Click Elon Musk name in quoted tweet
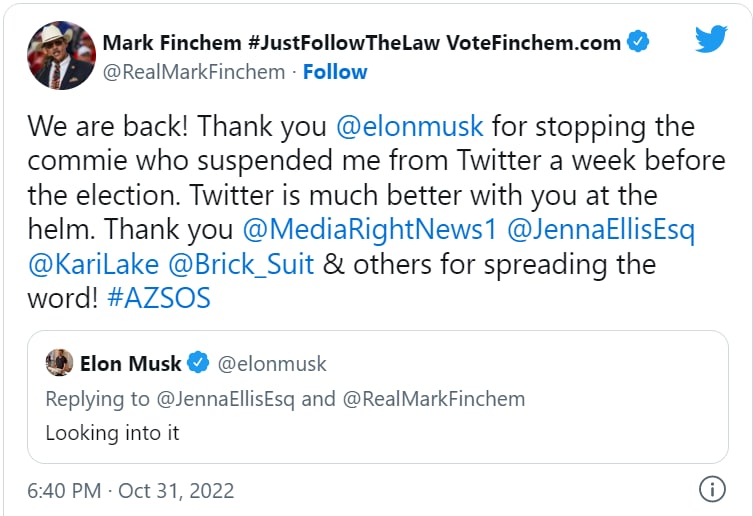This screenshot has width=753, height=516. coord(130,363)
